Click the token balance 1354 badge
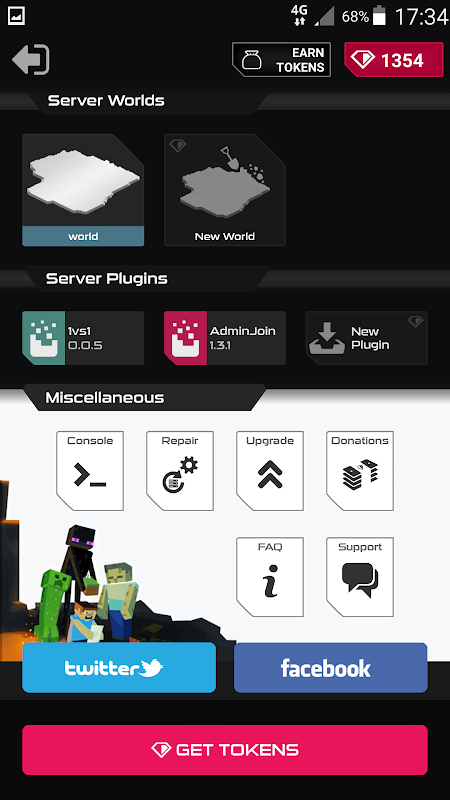Image resolution: width=450 pixels, height=800 pixels. click(x=394, y=60)
